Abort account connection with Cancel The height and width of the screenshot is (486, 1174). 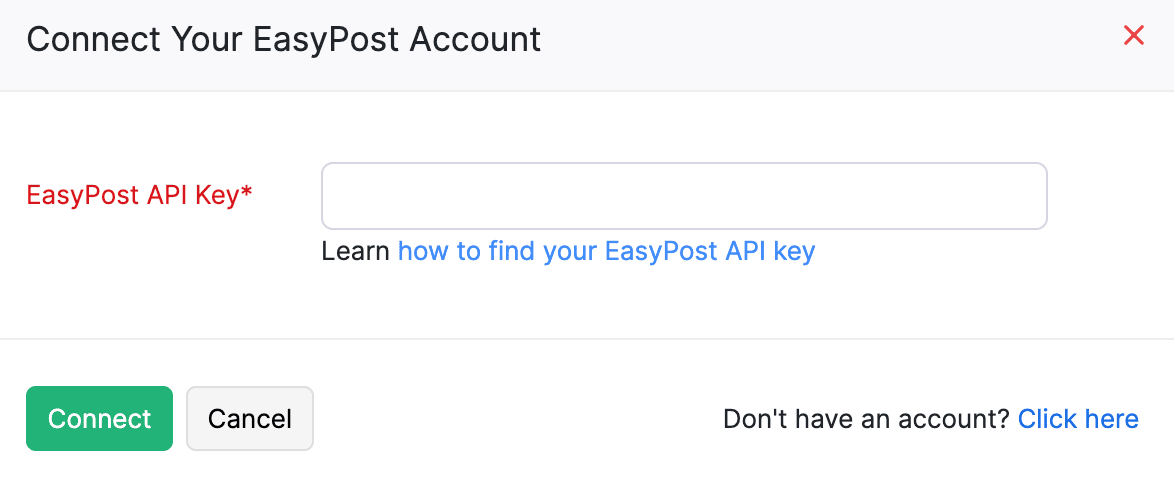[x=250, y=418]
